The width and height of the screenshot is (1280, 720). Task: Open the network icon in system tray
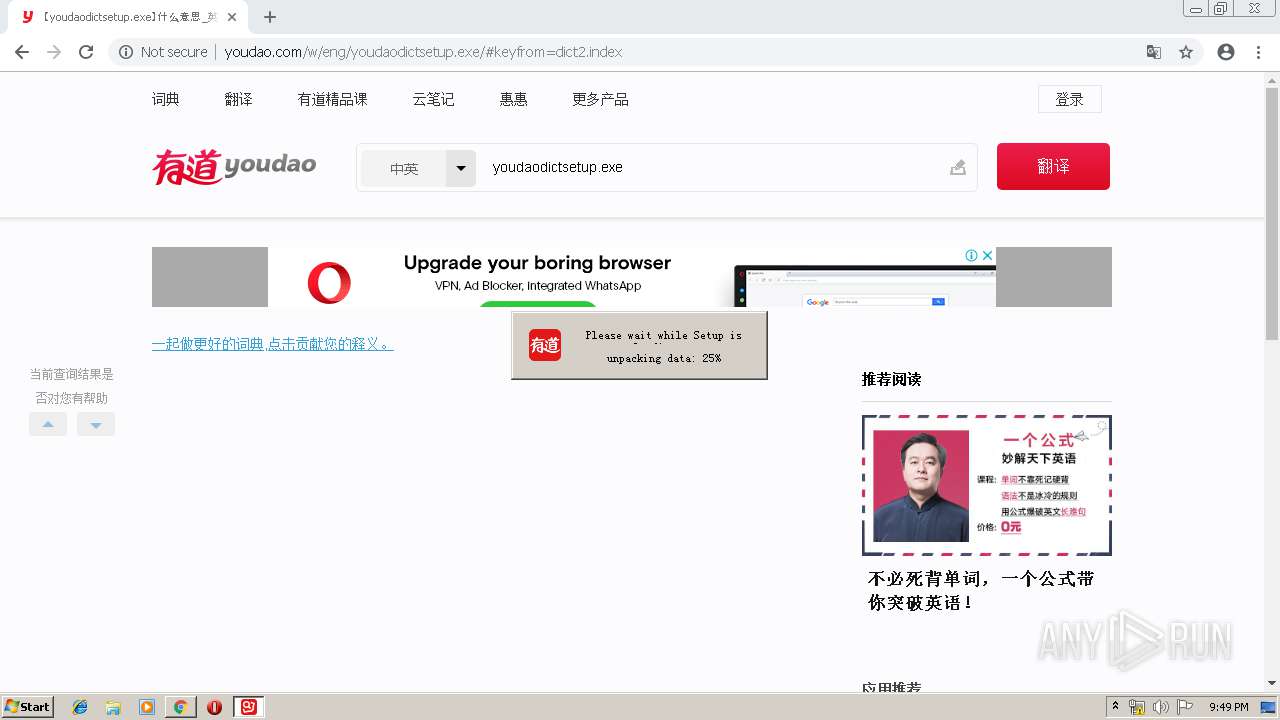[x=1137, y=707]
